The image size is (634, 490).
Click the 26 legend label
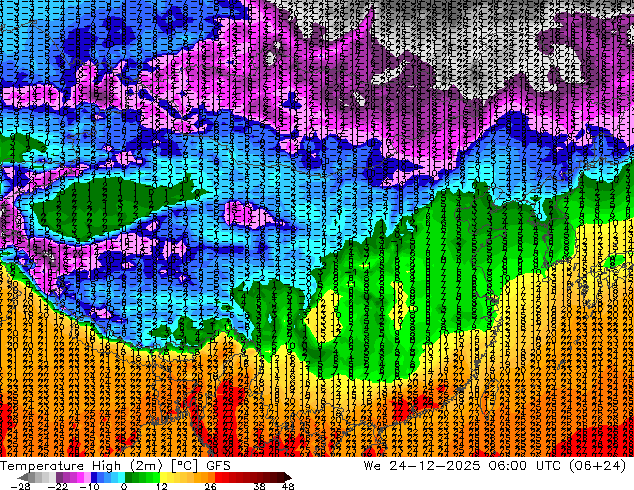[210, 486]
